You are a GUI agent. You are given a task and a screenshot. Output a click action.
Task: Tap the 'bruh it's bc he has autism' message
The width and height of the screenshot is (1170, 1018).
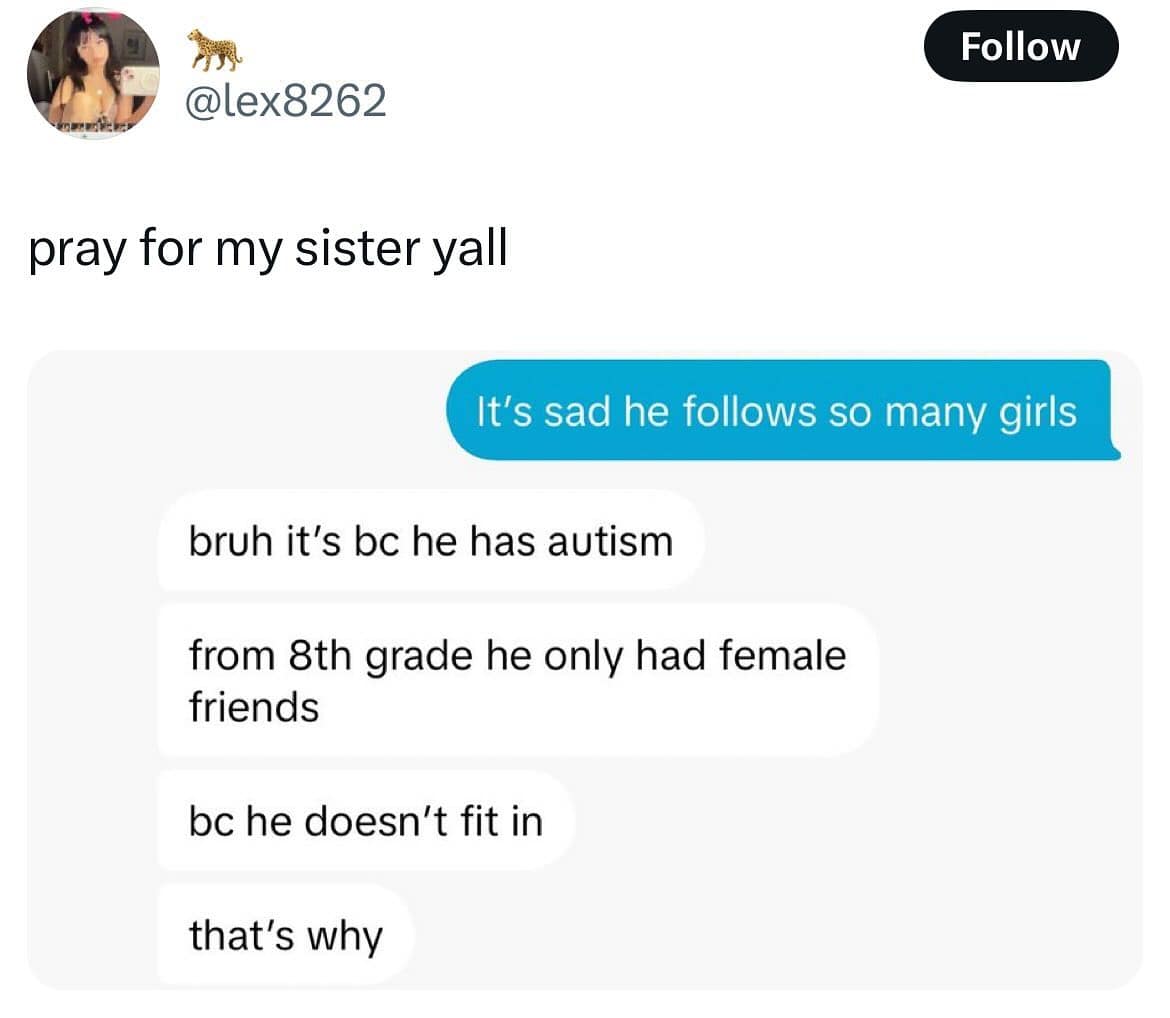[x=431, y=540]
